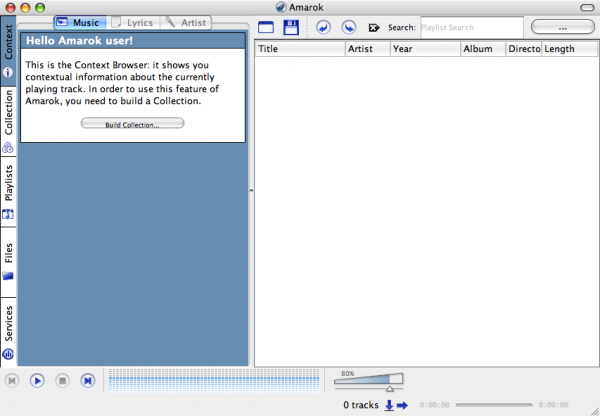The width and height of the screenshot is (600, 416).
Task: Click the track position seek bar
Action: click(x=494, y=405)
